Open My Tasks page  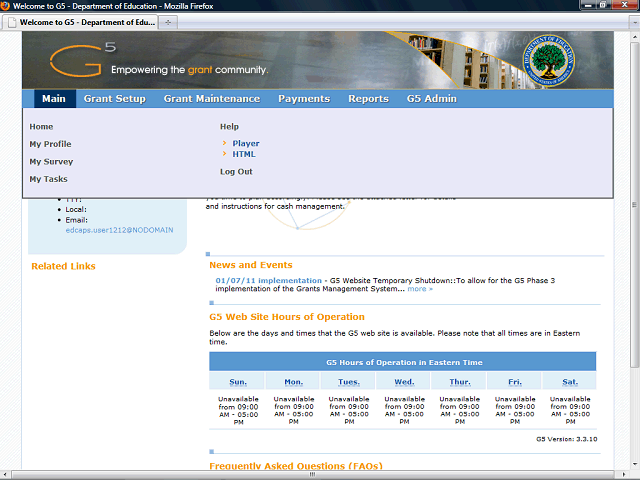(48, 179)
